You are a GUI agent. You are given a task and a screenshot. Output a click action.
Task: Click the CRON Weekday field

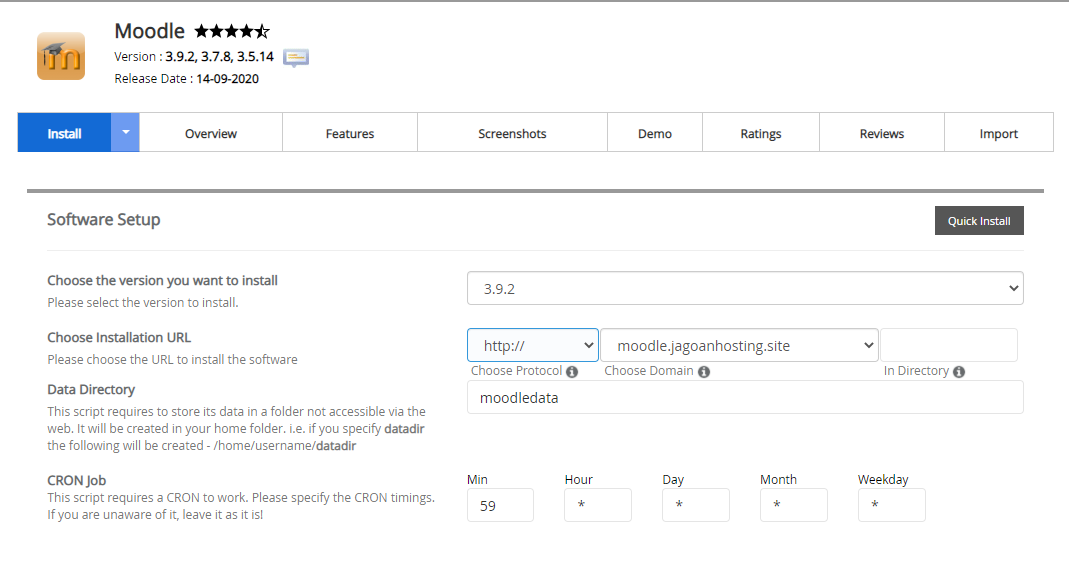[x=892, y=505]
